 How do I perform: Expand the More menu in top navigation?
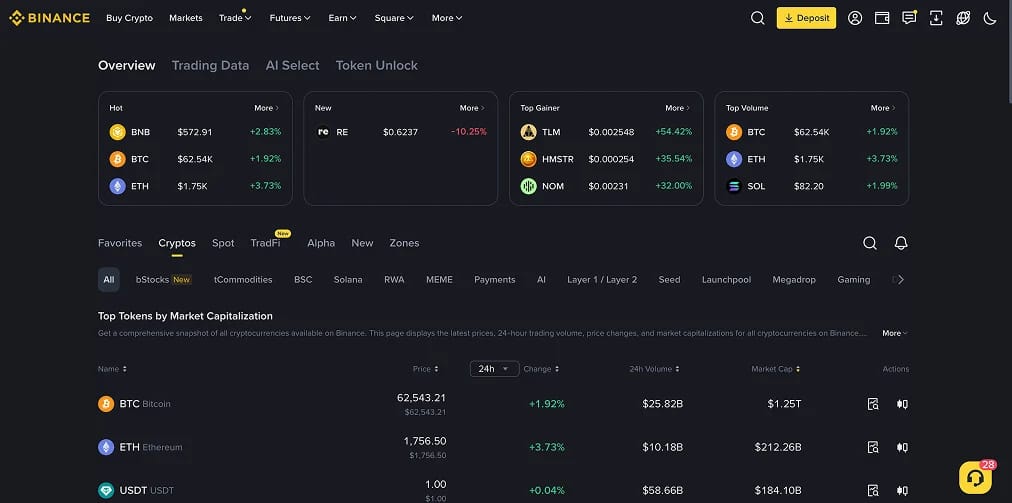[x=447, y=18]
